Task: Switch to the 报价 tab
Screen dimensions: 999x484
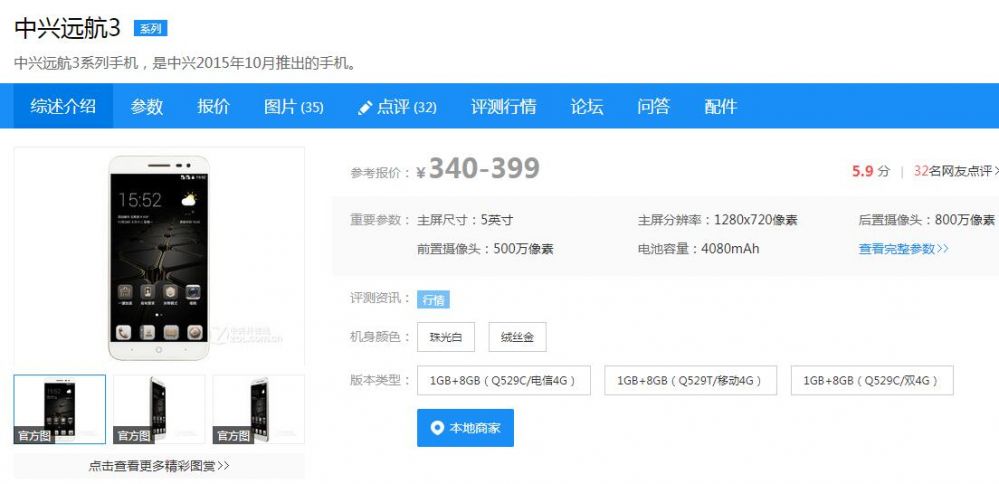Action: coord(213,106)
